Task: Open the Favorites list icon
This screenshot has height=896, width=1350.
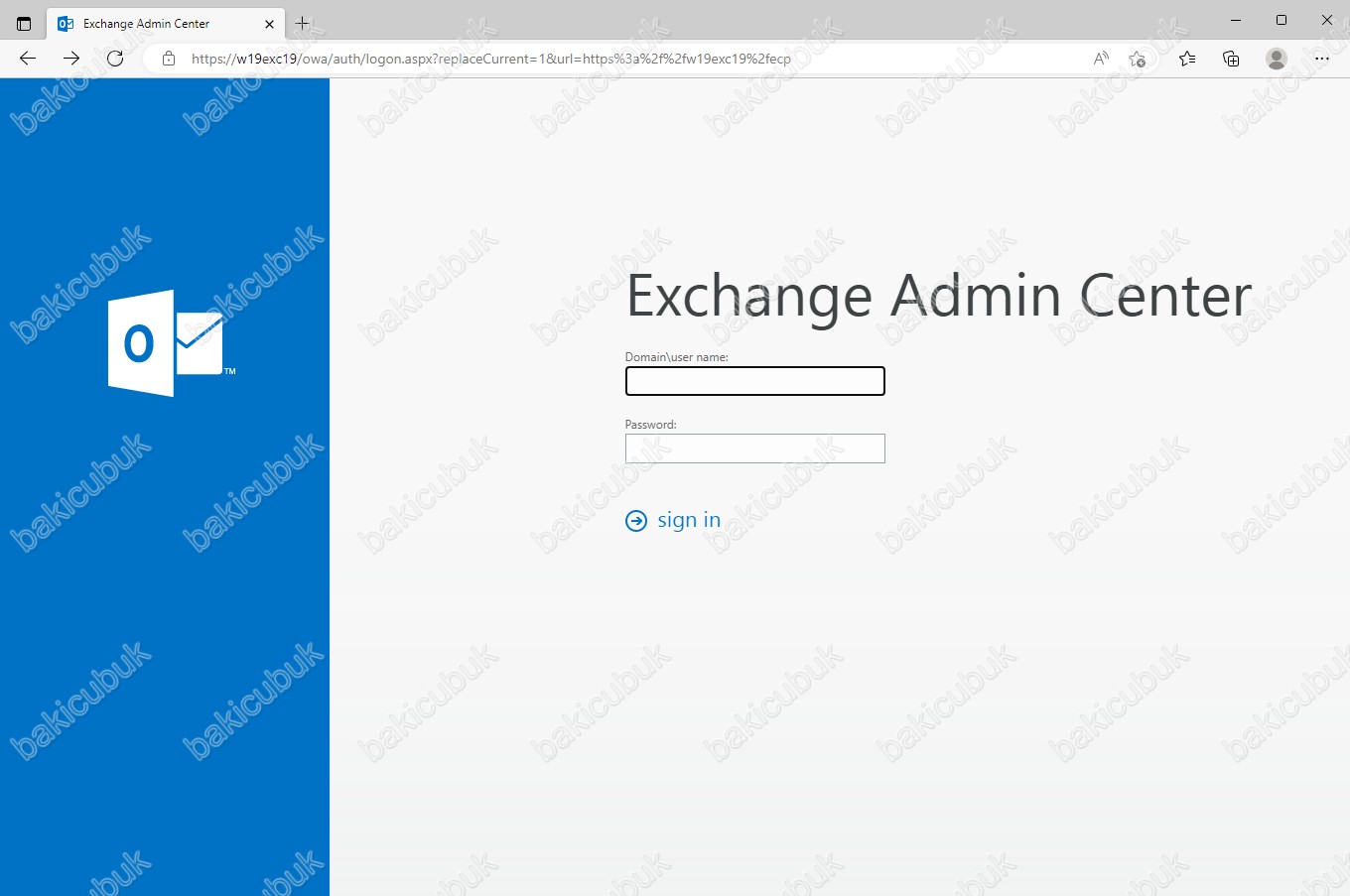Action: pos(1187,59)
